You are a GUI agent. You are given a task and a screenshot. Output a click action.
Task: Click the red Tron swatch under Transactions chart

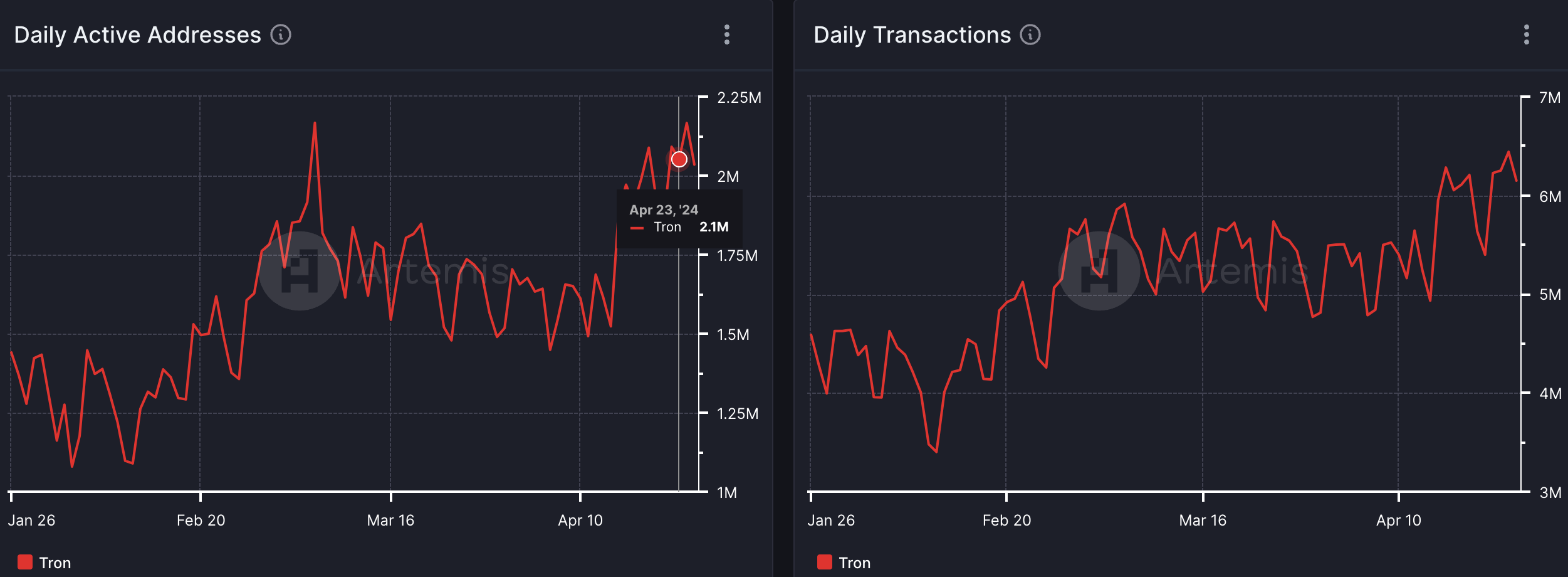pyautogui.click(x=825, y=562)
